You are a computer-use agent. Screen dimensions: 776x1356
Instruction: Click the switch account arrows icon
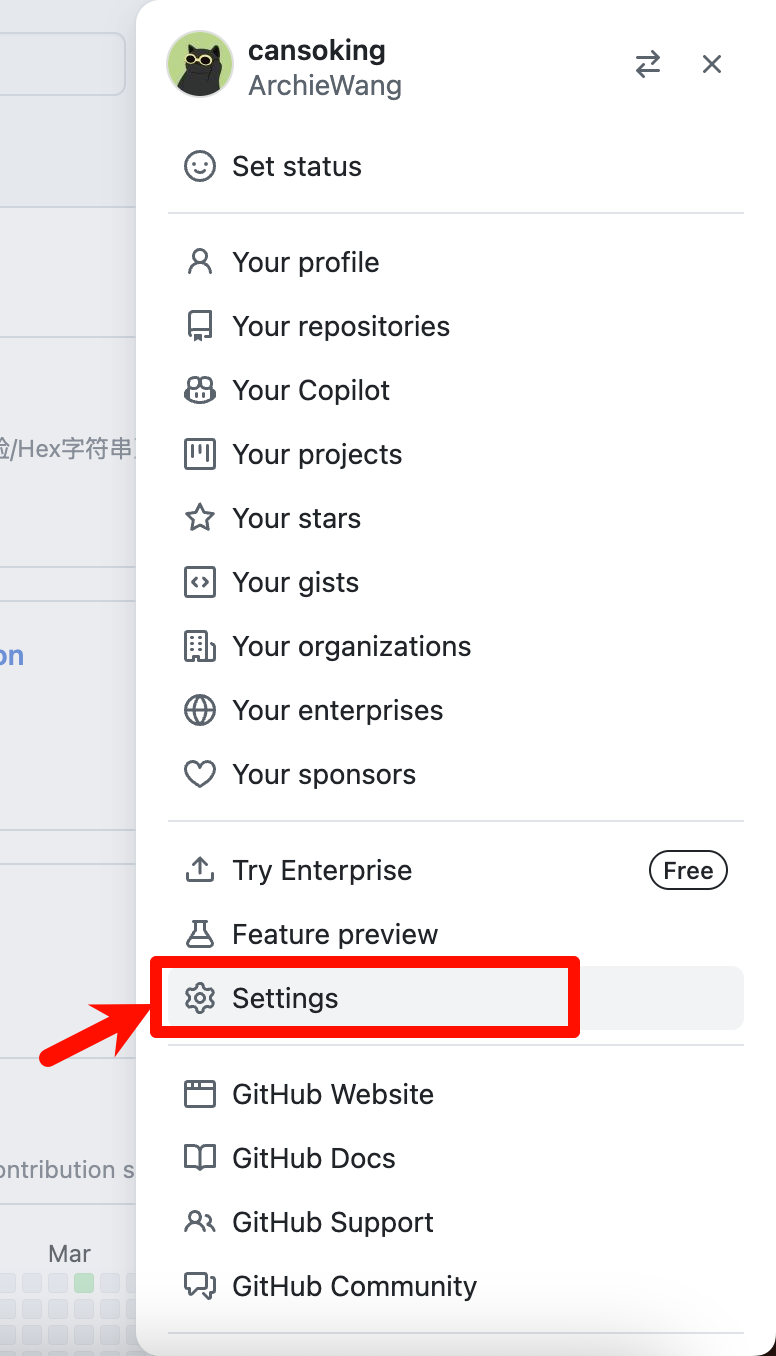click(647, 63)
